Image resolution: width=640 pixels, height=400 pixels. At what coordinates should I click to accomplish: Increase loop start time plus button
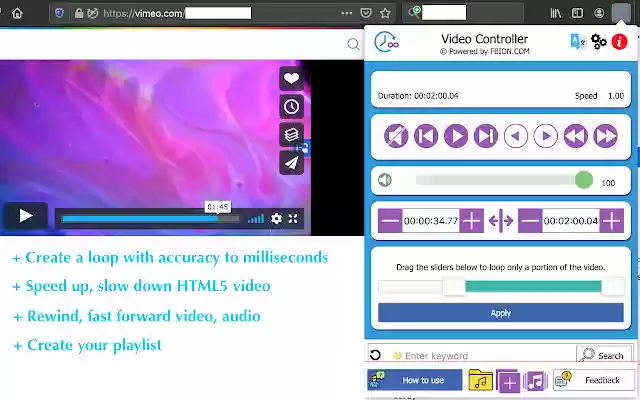pos(471,221)
